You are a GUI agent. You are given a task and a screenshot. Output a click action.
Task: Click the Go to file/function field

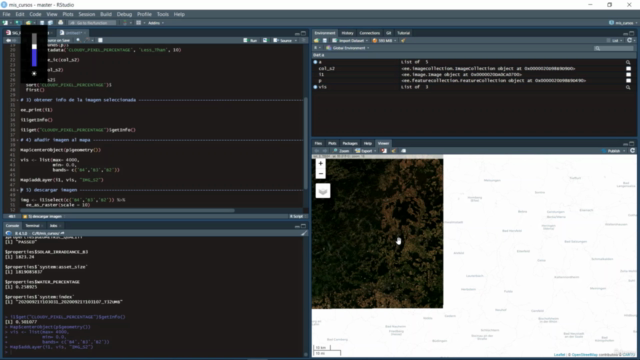(92, 23)
